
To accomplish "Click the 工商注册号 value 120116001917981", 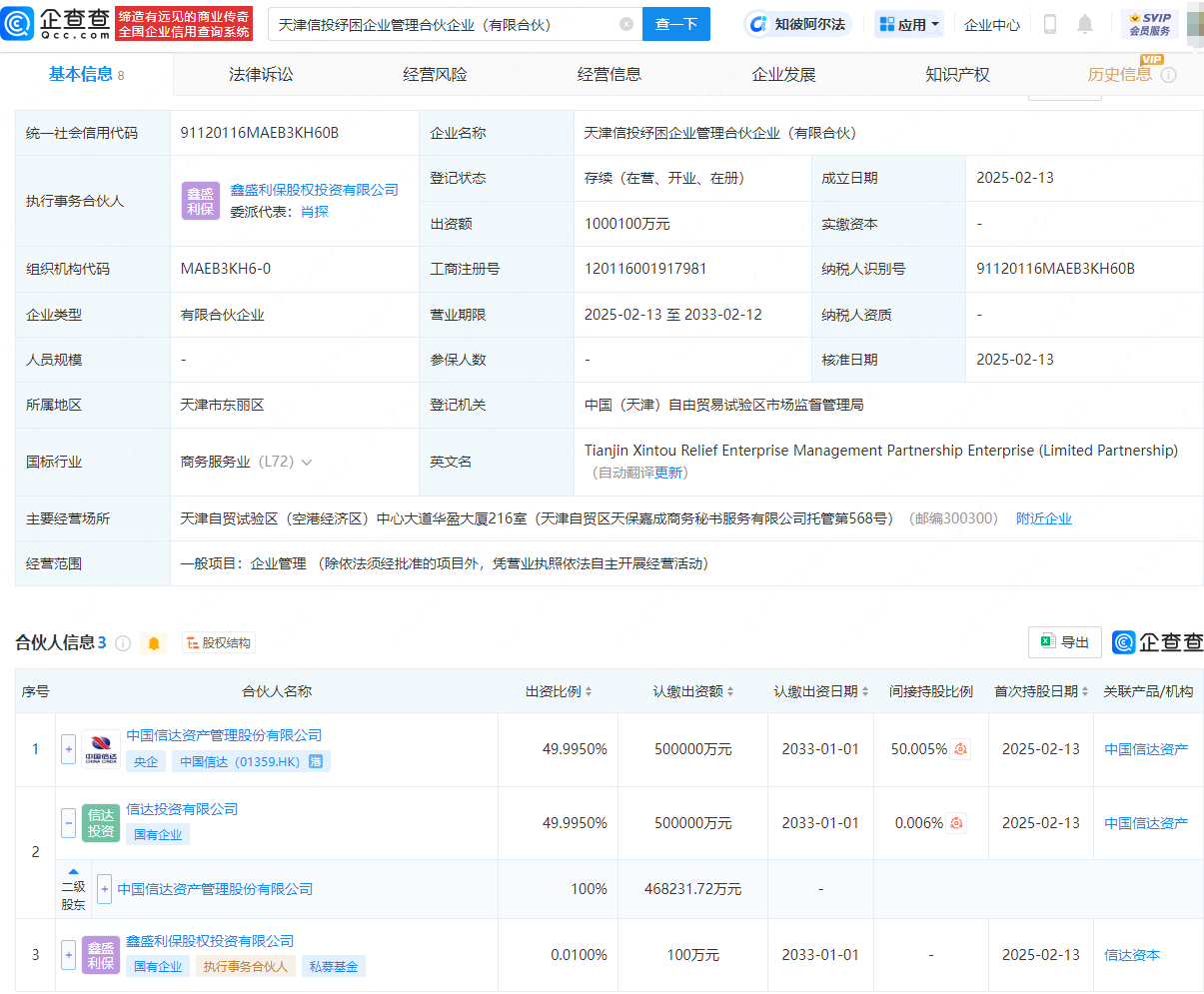I will click(x=645, y=269).
